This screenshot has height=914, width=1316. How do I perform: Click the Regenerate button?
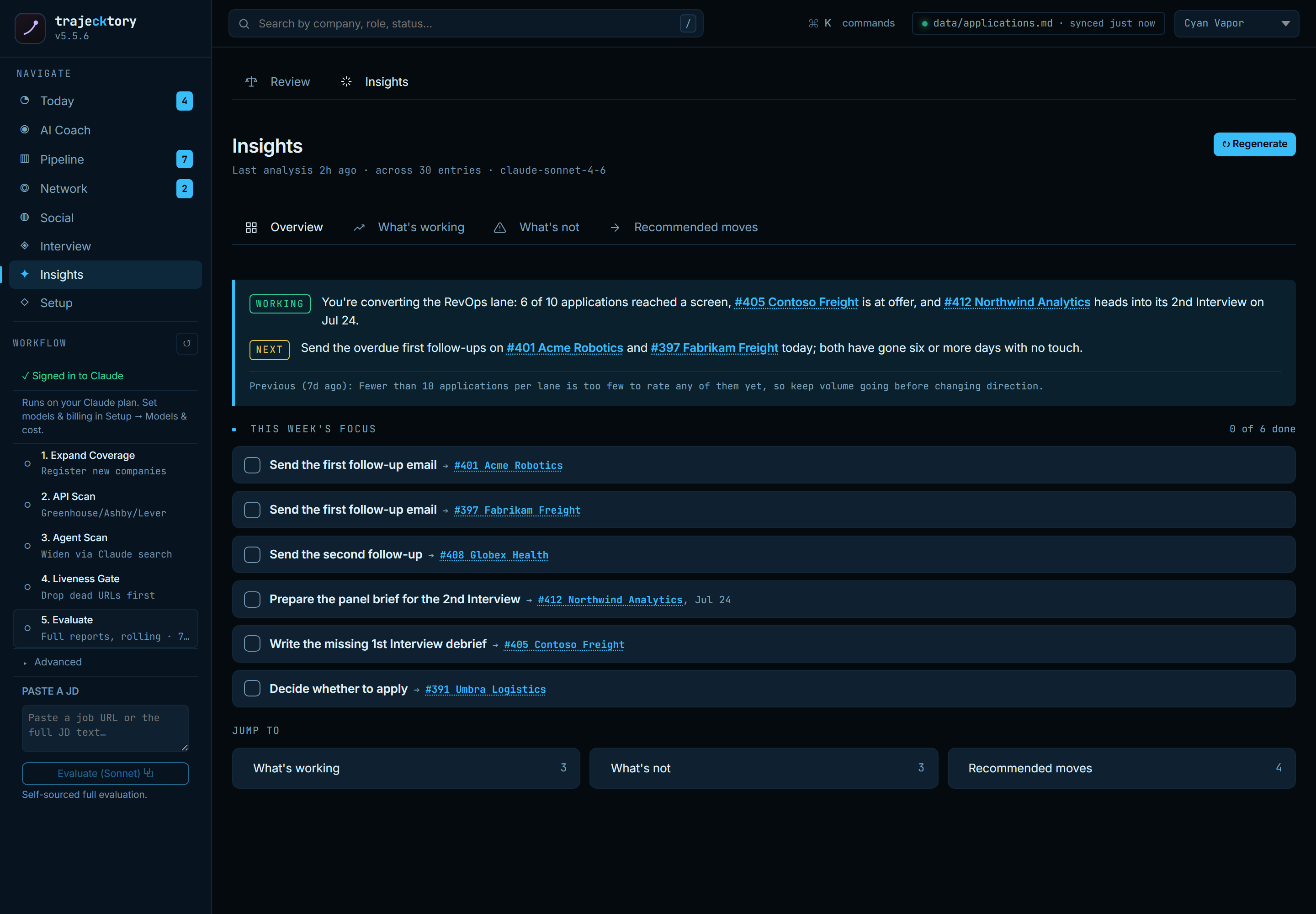pyautogui.click(x=1254, y=144)
